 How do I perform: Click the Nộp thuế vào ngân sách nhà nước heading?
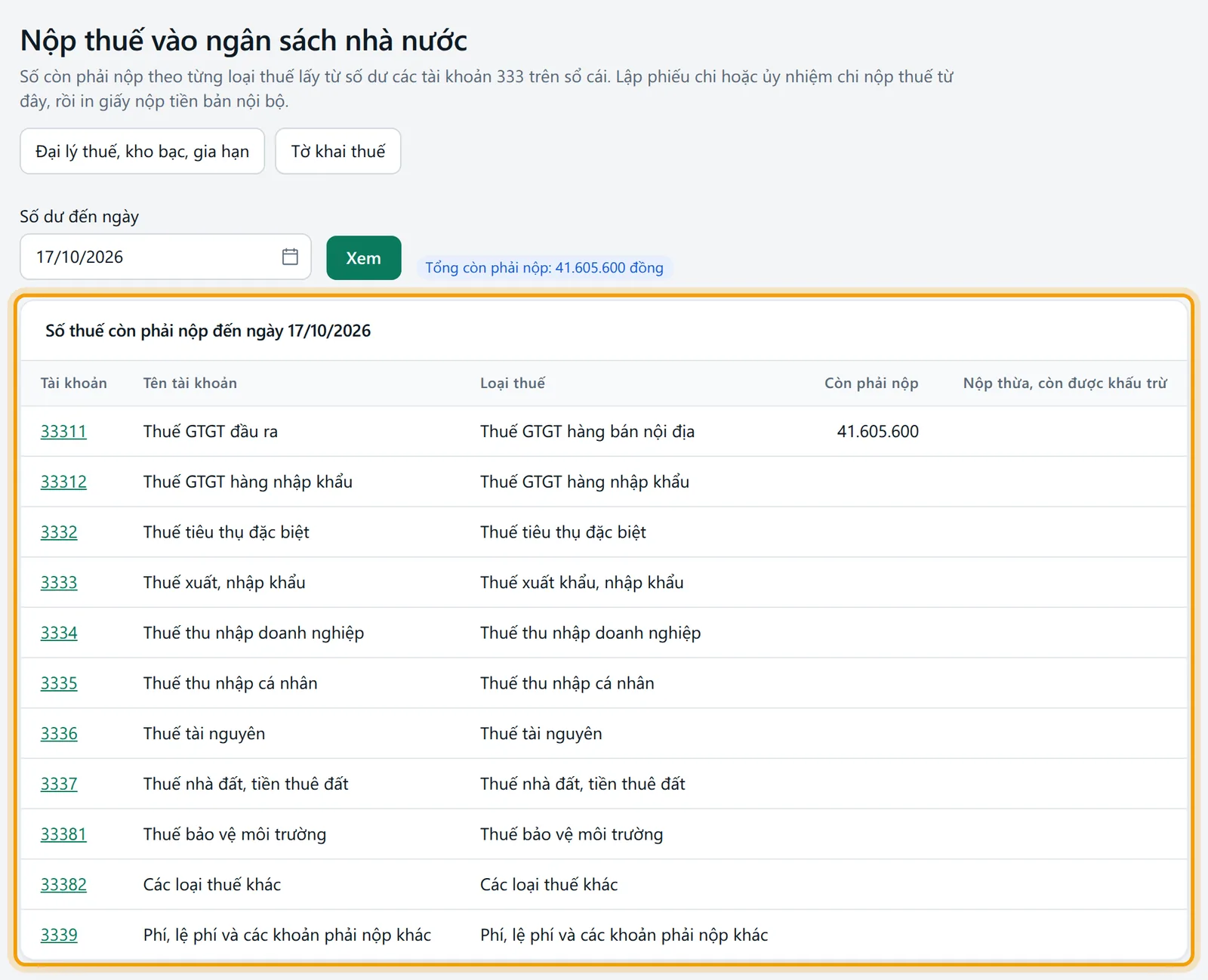[244, 41]
